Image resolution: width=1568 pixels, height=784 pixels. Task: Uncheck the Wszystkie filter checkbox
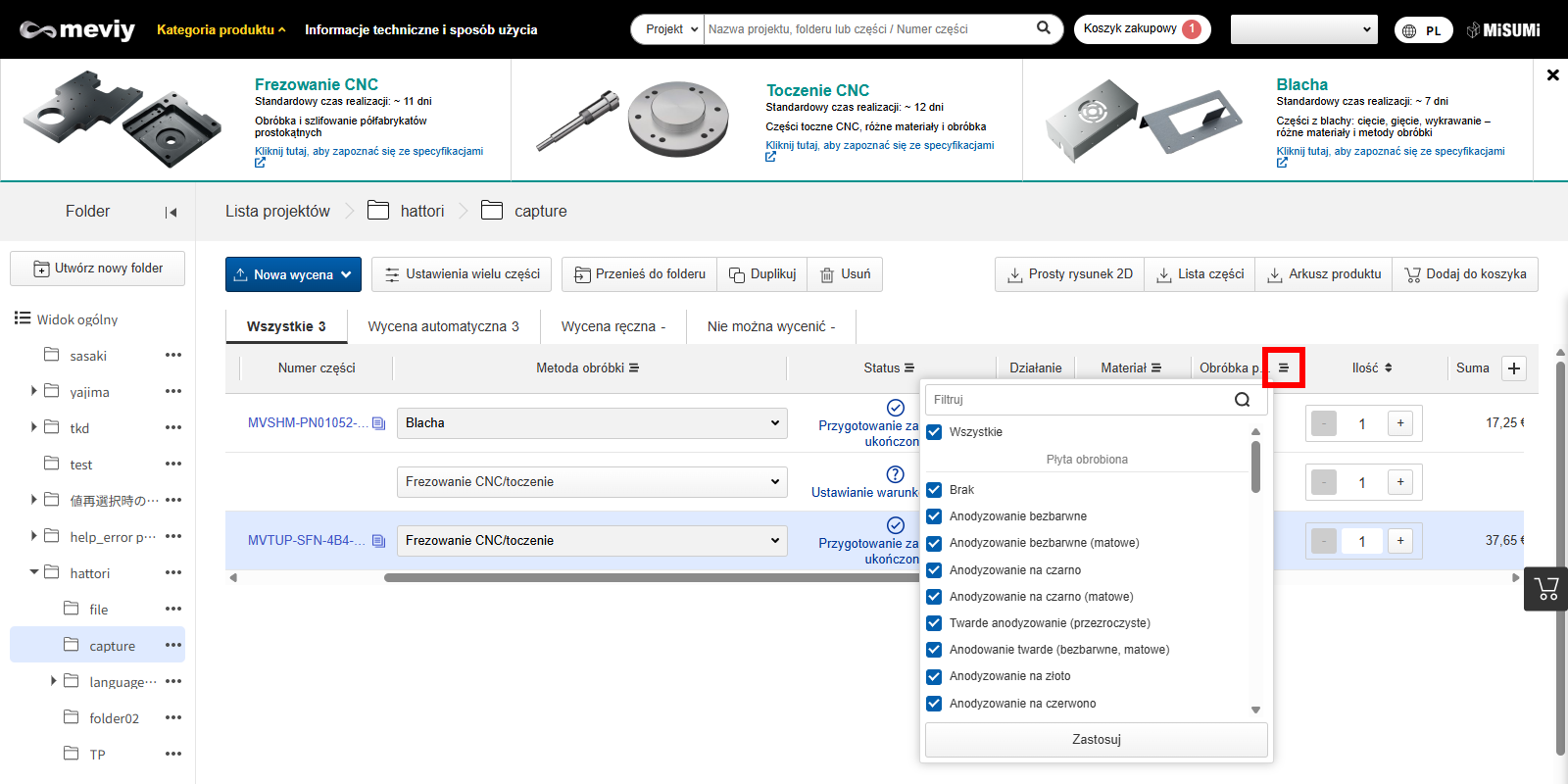[x=934, y=432]
